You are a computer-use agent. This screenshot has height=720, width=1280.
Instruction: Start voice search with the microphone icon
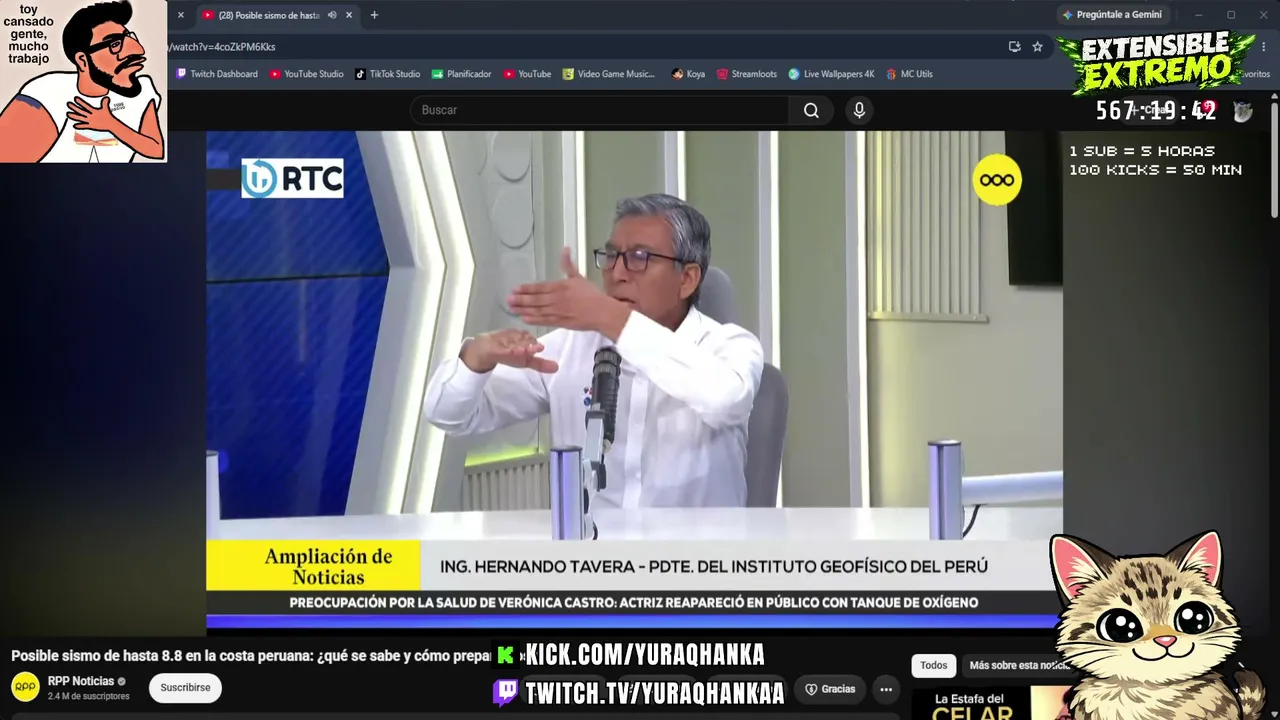859,110
